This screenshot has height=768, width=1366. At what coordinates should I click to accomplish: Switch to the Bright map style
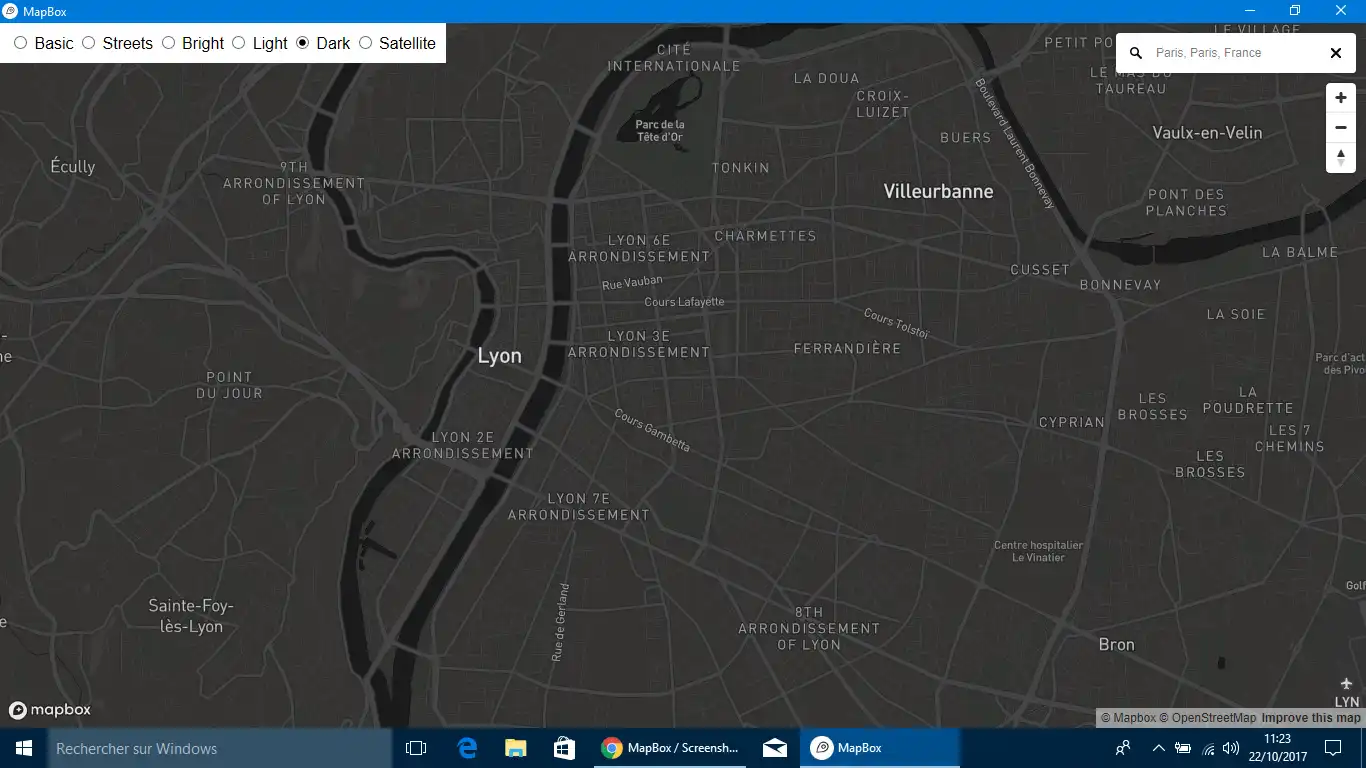[168, 43]
